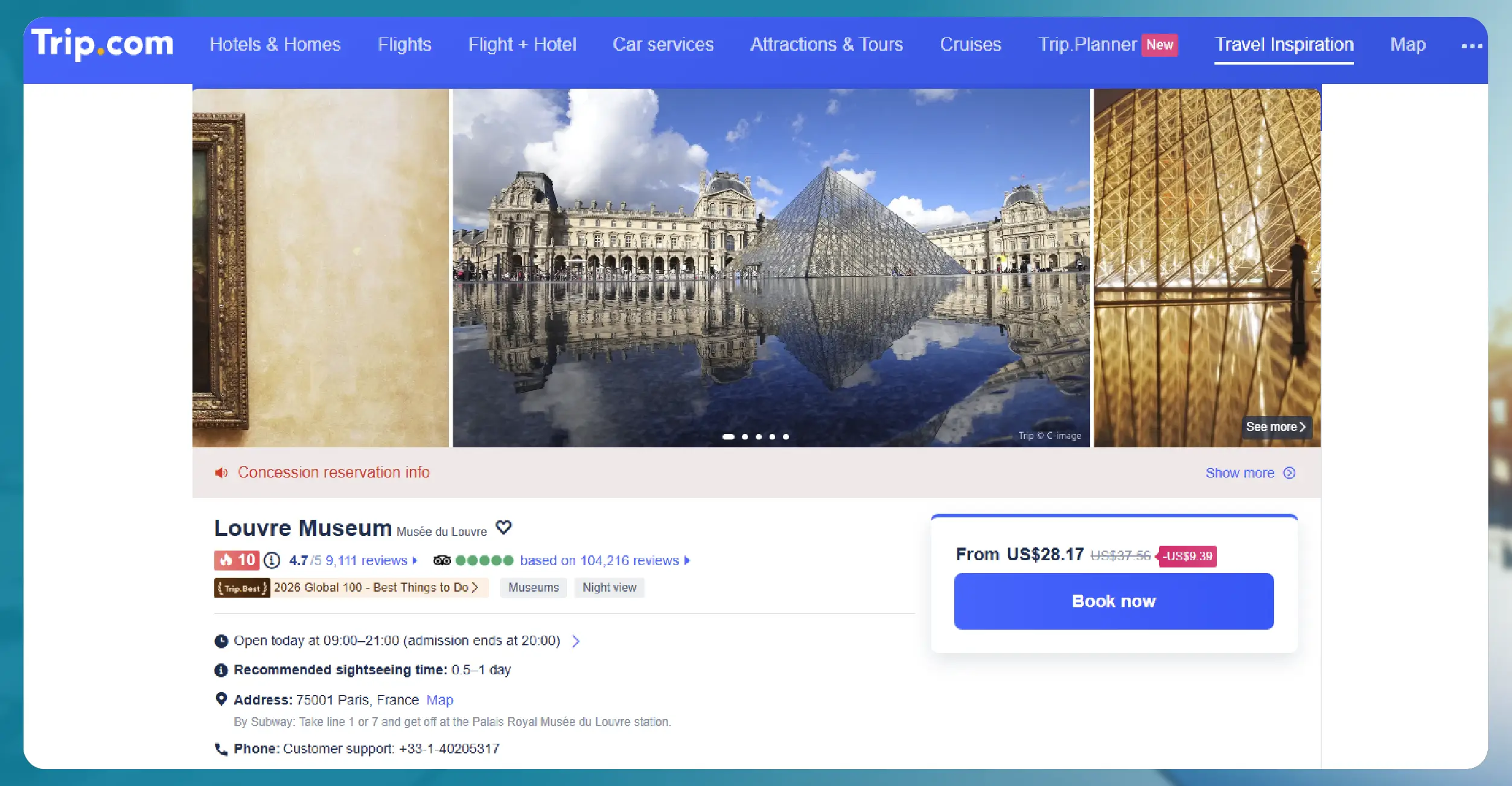Screen dimensions: 1512x786
Task: Select the Travel Inspiration tab
Action: click(1284, 44)
